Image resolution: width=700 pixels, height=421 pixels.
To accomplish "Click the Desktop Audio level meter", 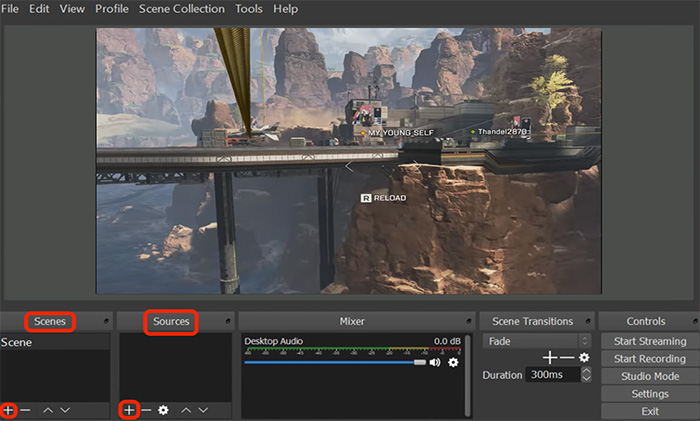I will click(x=353, y=350).
